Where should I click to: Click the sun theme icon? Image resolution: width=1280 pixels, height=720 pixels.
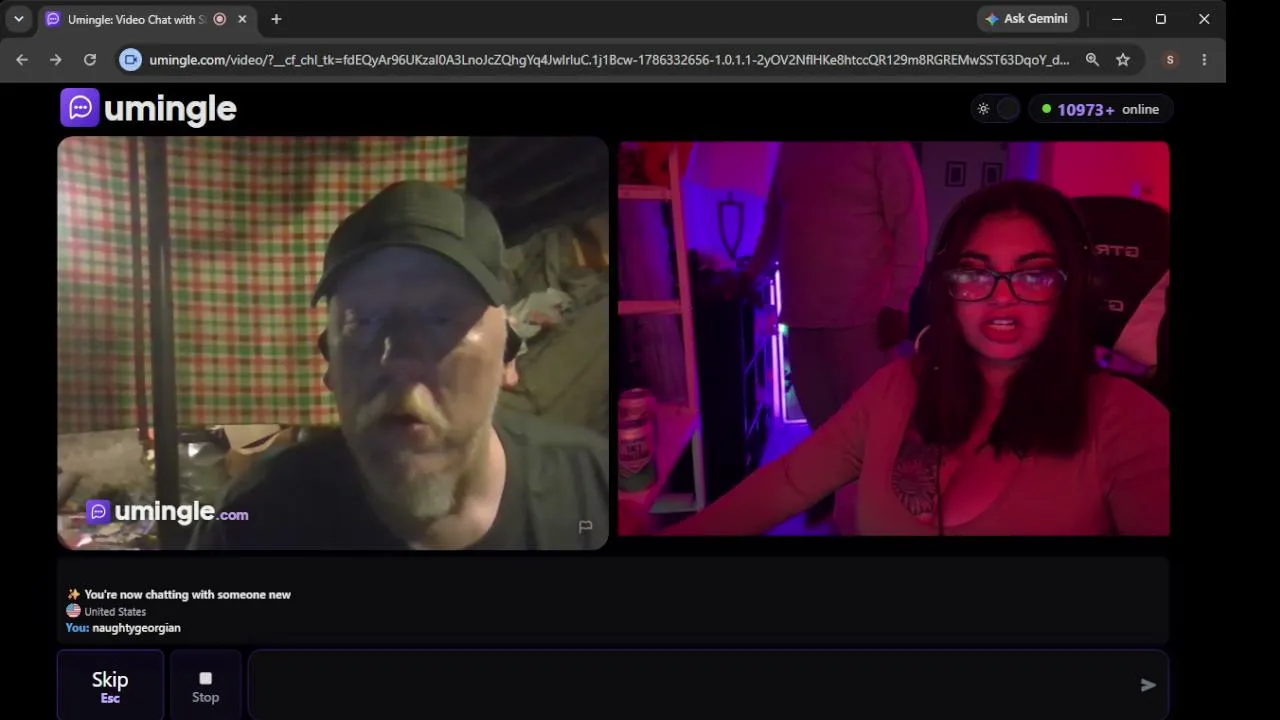point(984,109)
